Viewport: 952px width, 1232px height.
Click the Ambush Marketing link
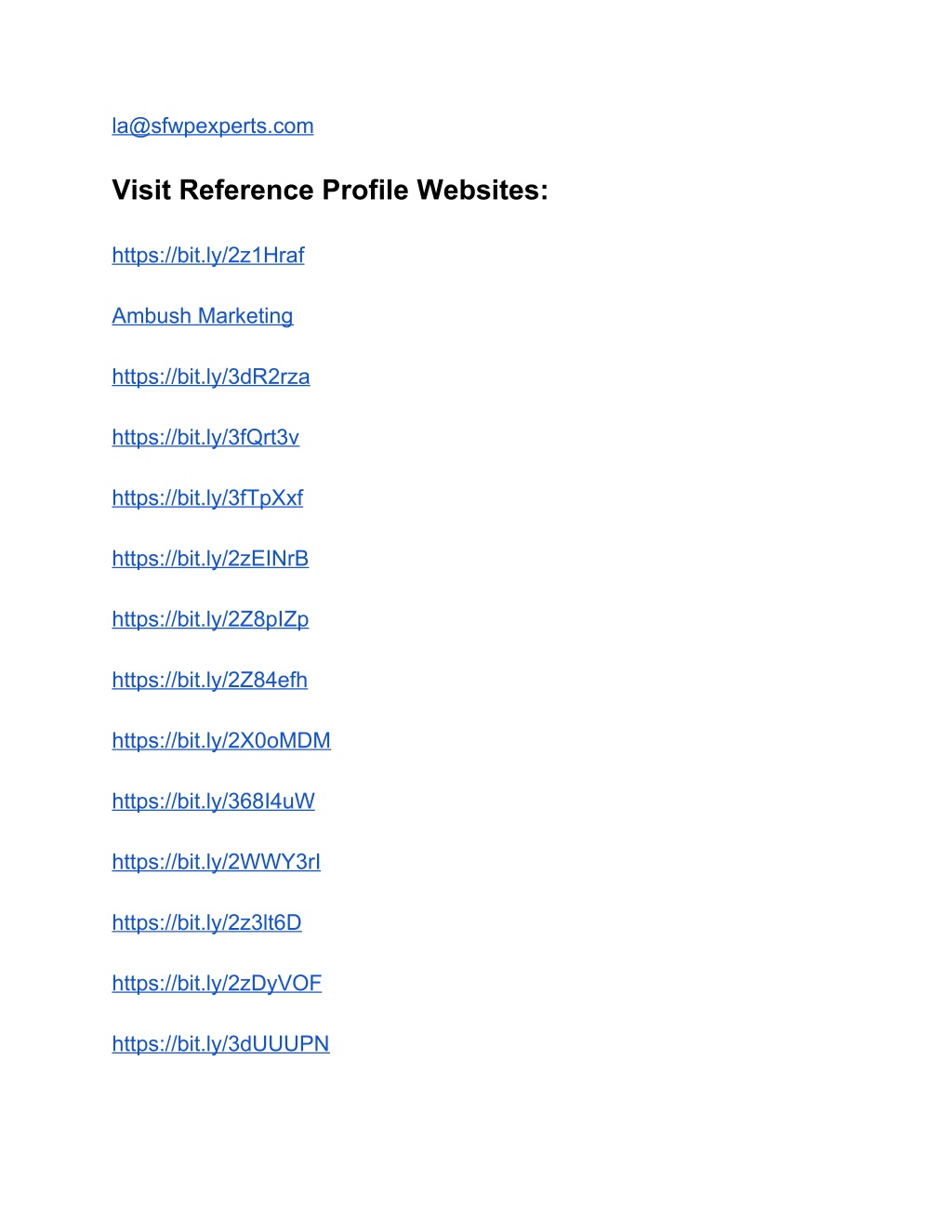pos(203,316)
